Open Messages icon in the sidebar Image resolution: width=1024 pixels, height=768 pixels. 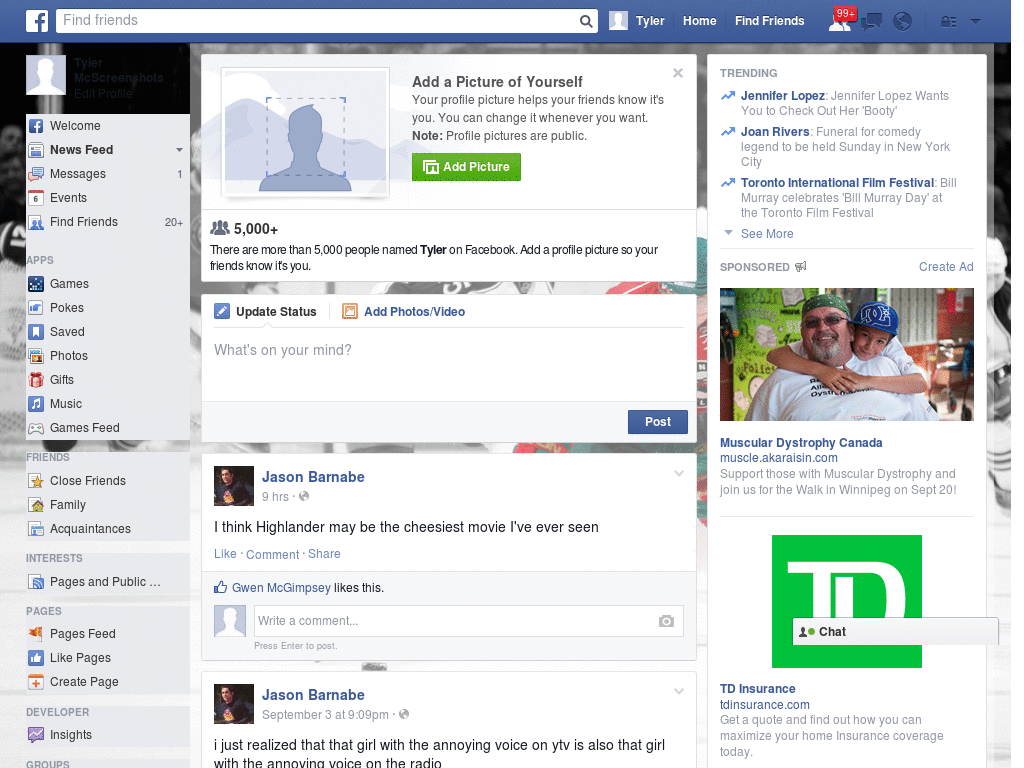(36, 174)
